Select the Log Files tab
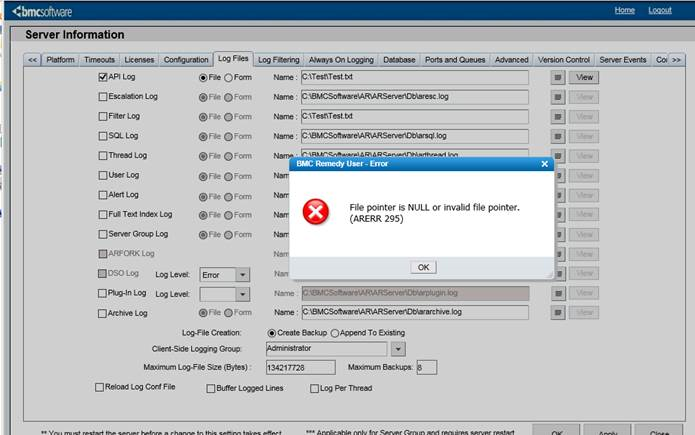Viewport: 695px width, 435px height. (x=233, y=59)
